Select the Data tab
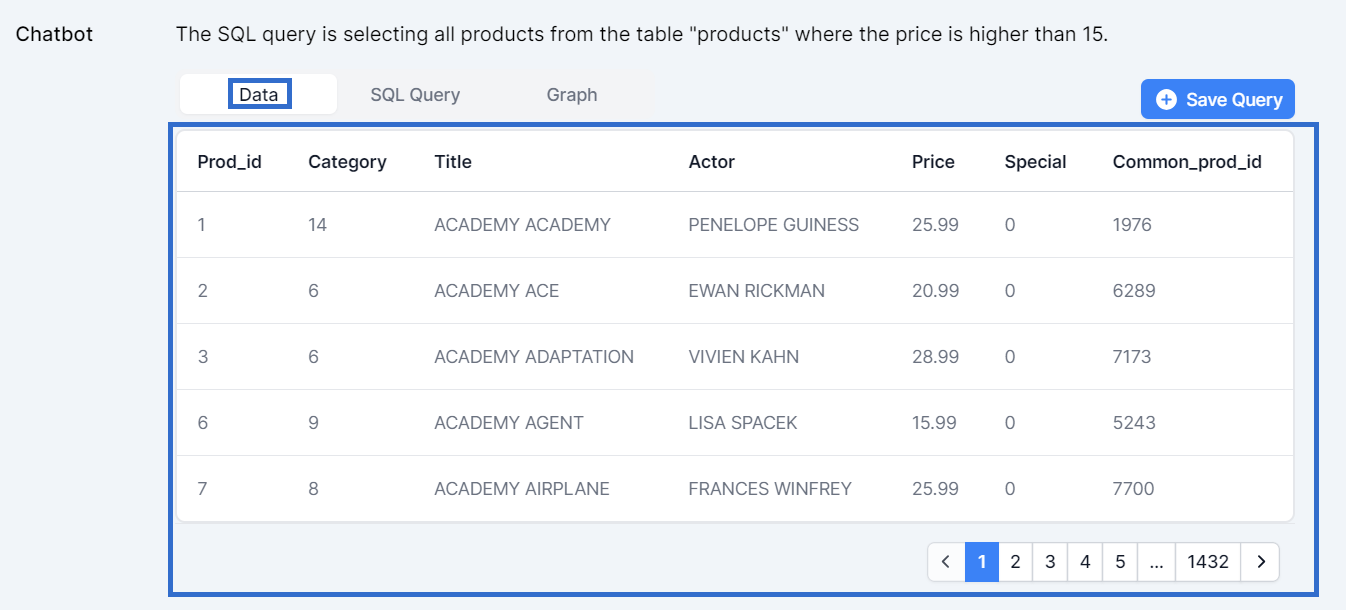1346x610 pixels. [x=259, y=95]
